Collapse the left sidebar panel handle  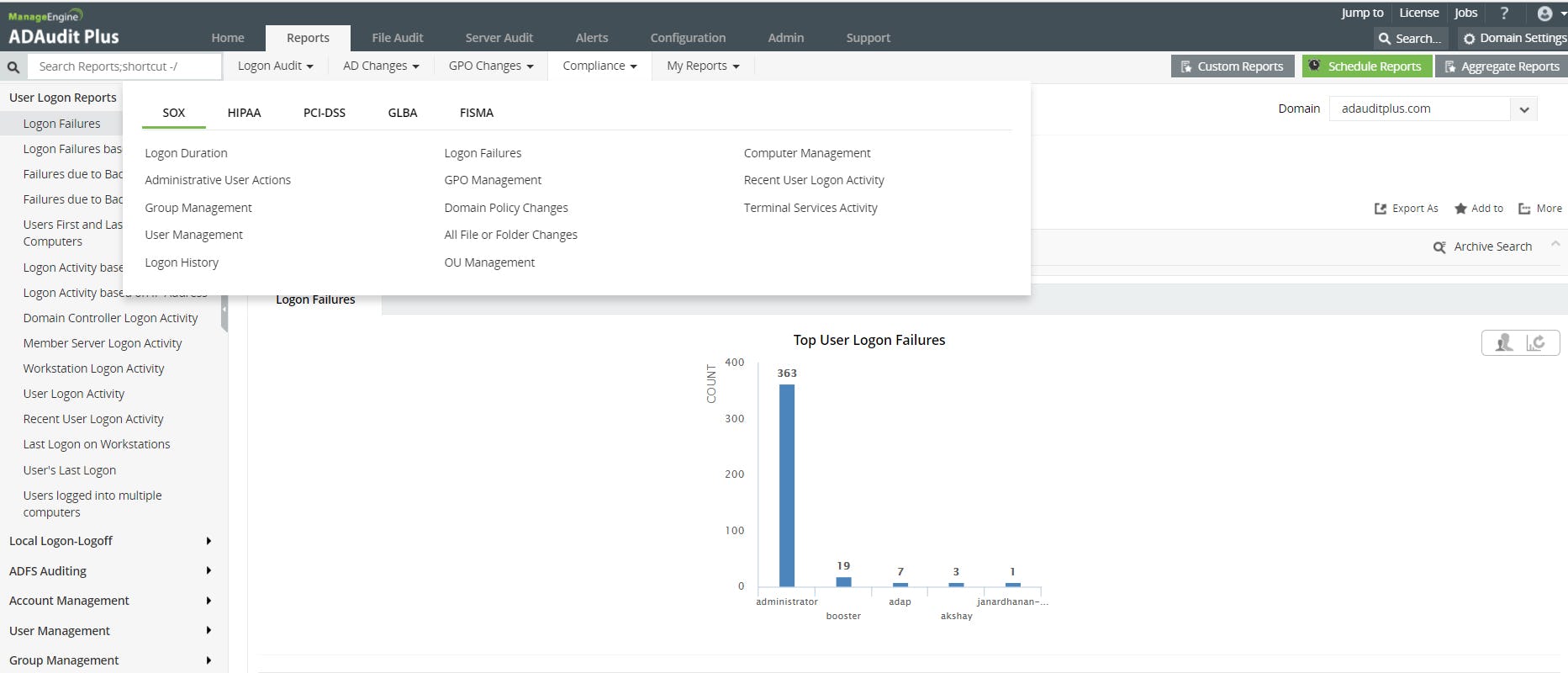coord(224,309)
